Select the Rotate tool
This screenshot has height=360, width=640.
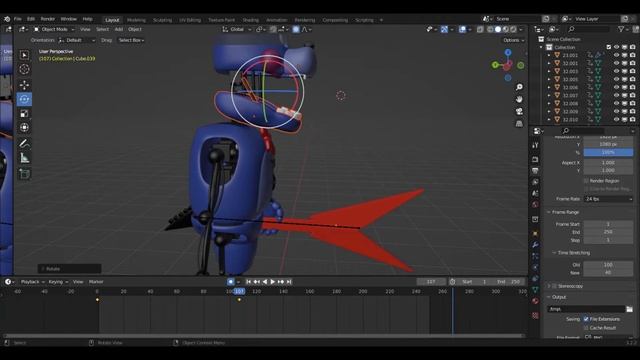tap(24, 99)
